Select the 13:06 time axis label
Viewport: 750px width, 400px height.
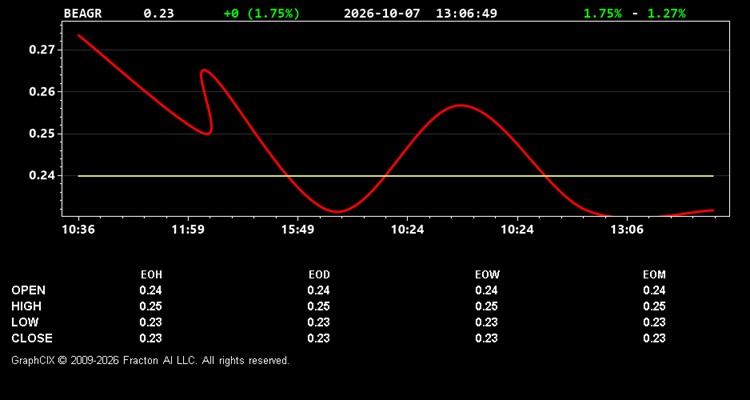(x=627, y=230)
